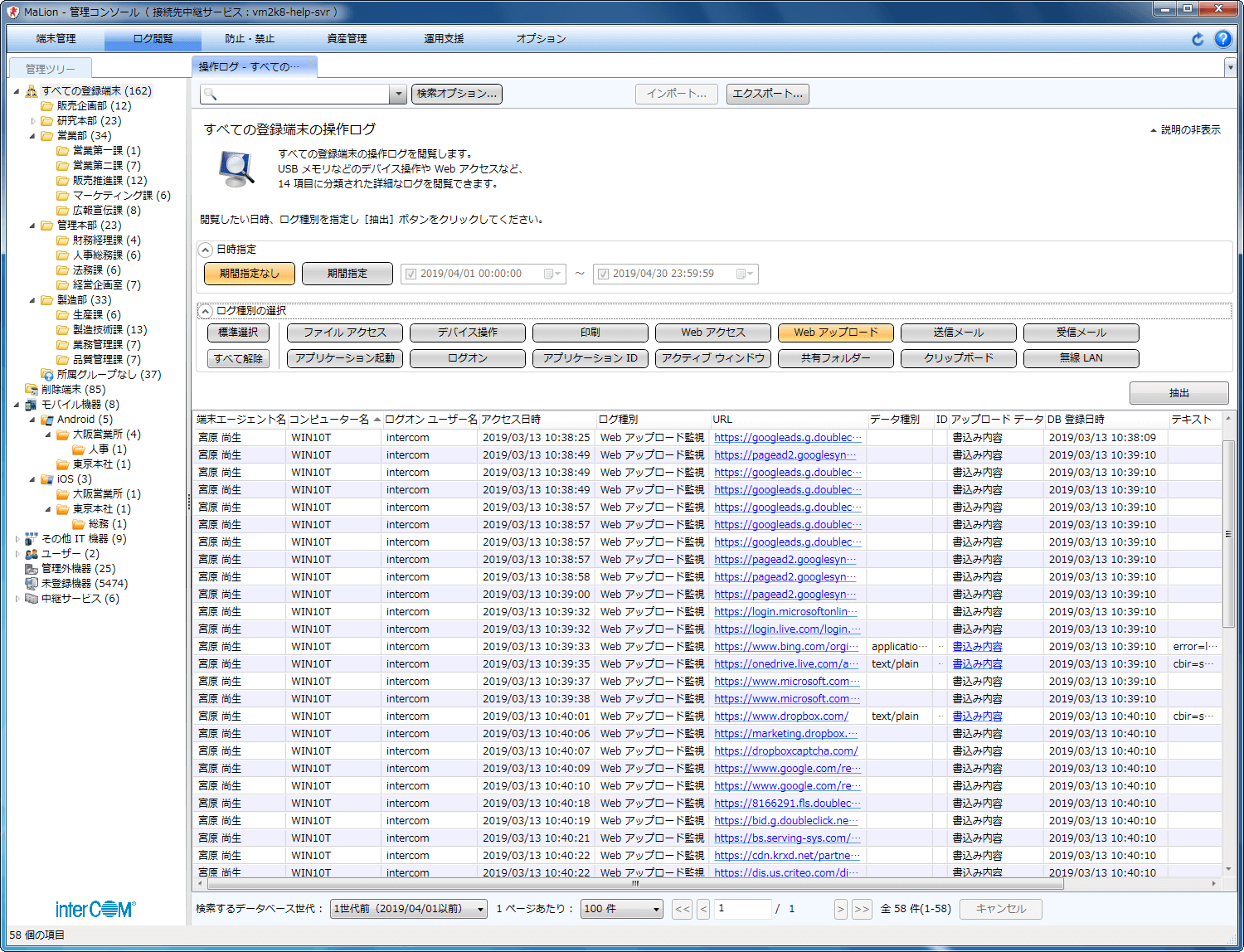Screen dimensions: 1244x952
Task: Open the 検索するデータベース世代 dropdown
Action: coord(409,909)
